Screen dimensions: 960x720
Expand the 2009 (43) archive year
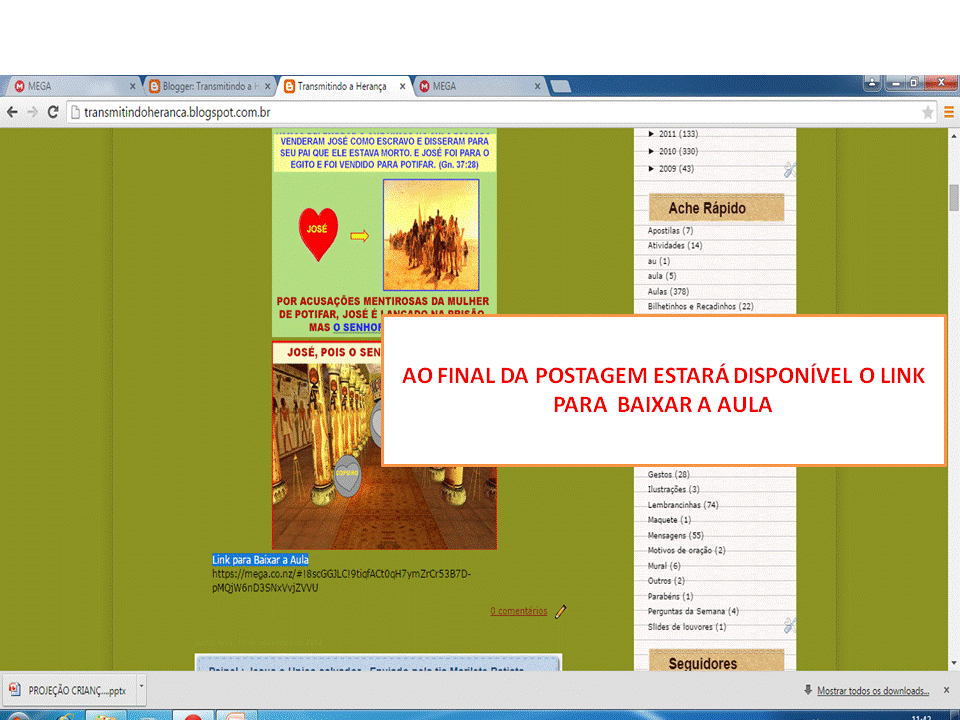point(651,168)
